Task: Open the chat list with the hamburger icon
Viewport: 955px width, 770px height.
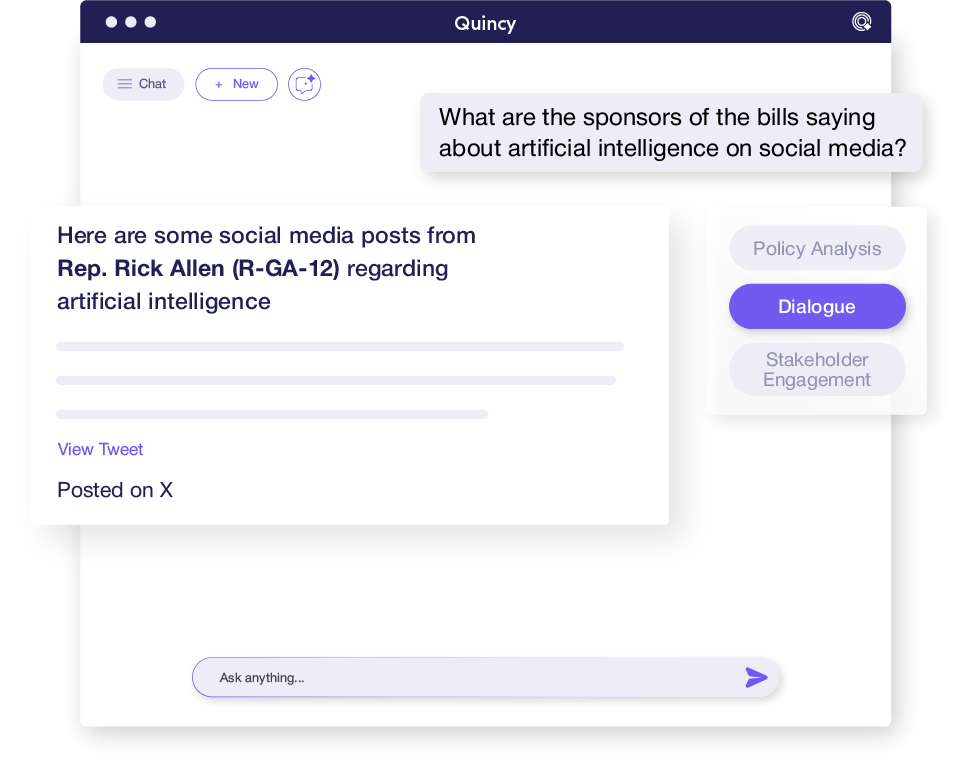Action: coord(125,84)
